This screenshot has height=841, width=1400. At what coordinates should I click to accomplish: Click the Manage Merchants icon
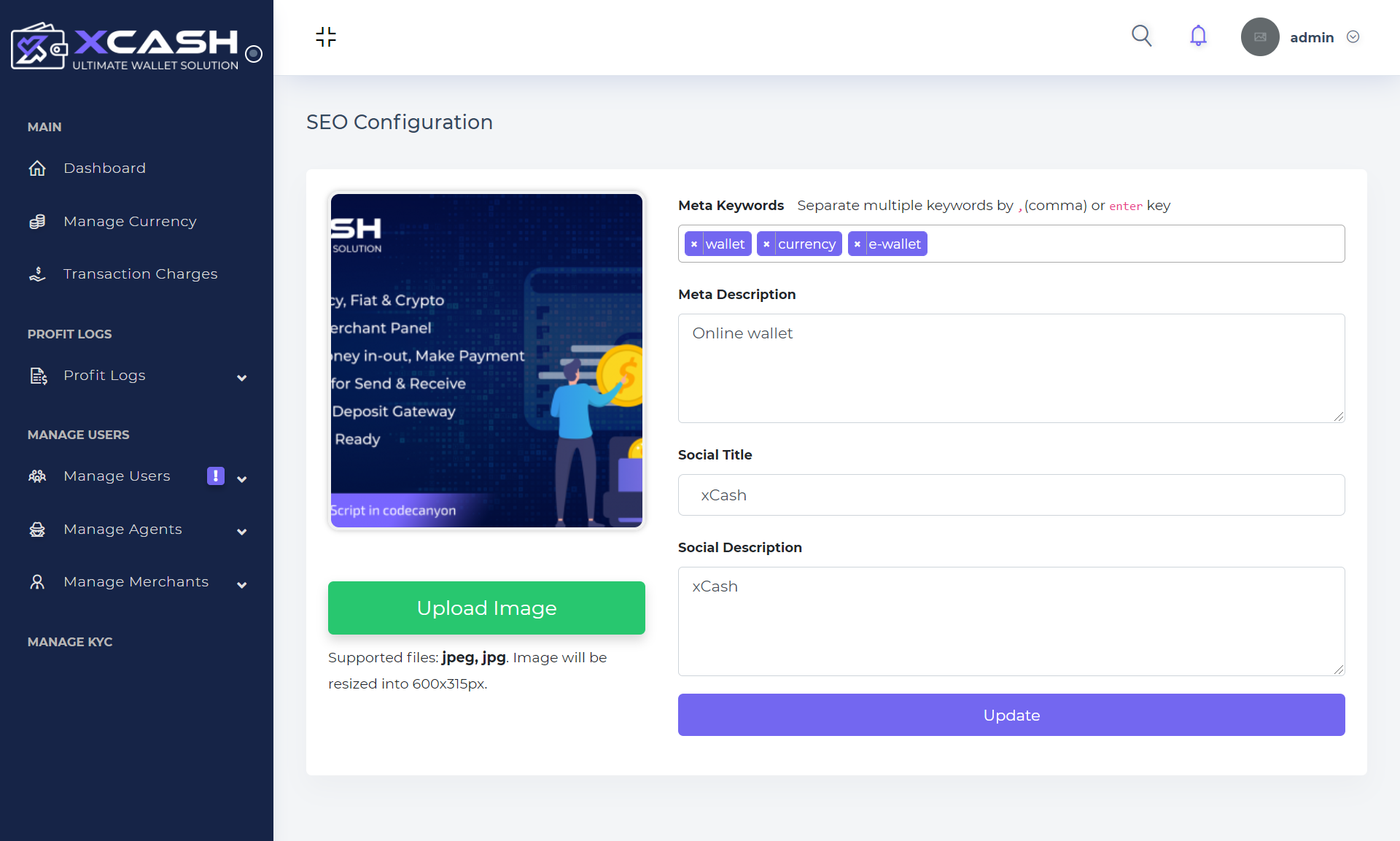coord(37,581)
